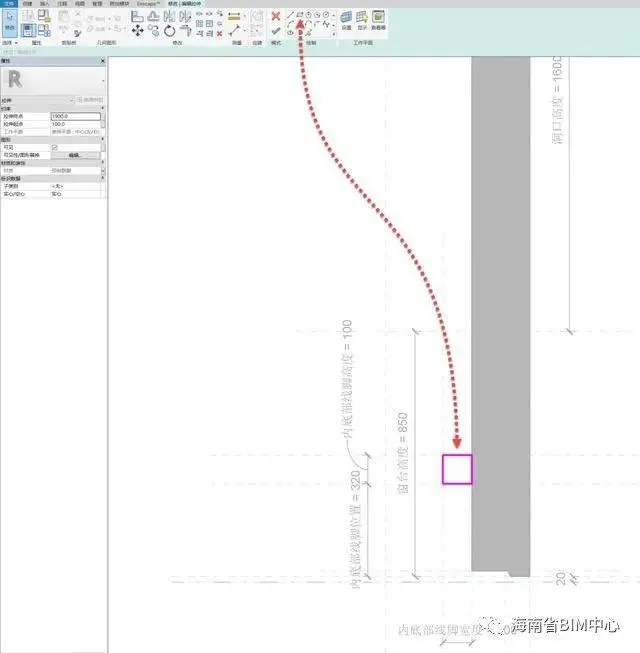Toggle the 可见 visible checkbox
Image resolution: width=640 pixels, height=653 pixels.
55,147
